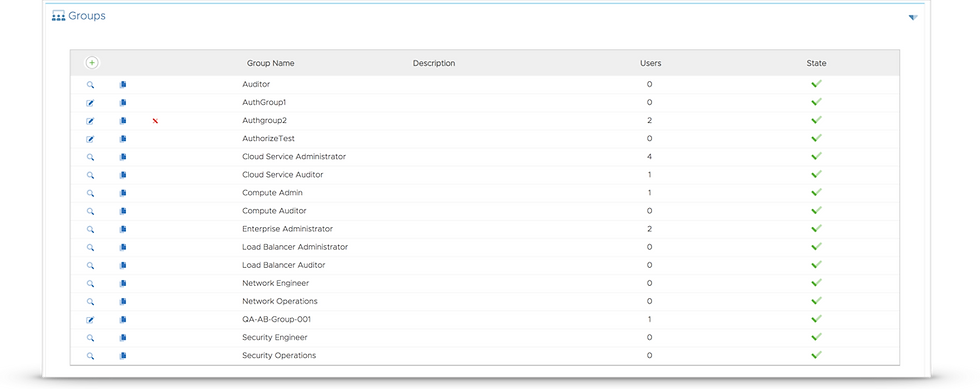This screenshot has width=980, height=389.
Task: View Security Engineer magnifier icon
Action: [90, 338]
